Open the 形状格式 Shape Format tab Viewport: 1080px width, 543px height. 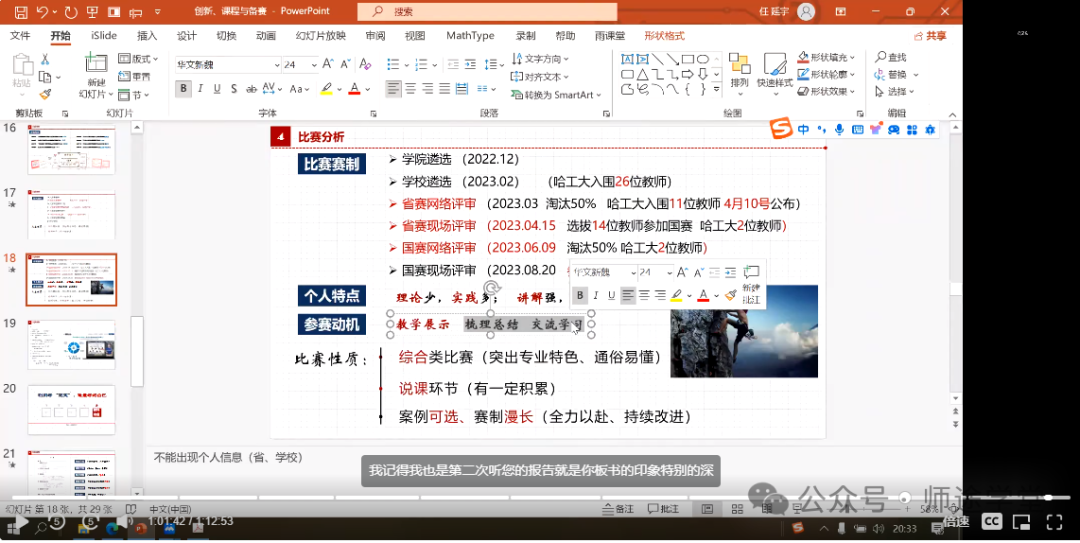pos(665,36)
